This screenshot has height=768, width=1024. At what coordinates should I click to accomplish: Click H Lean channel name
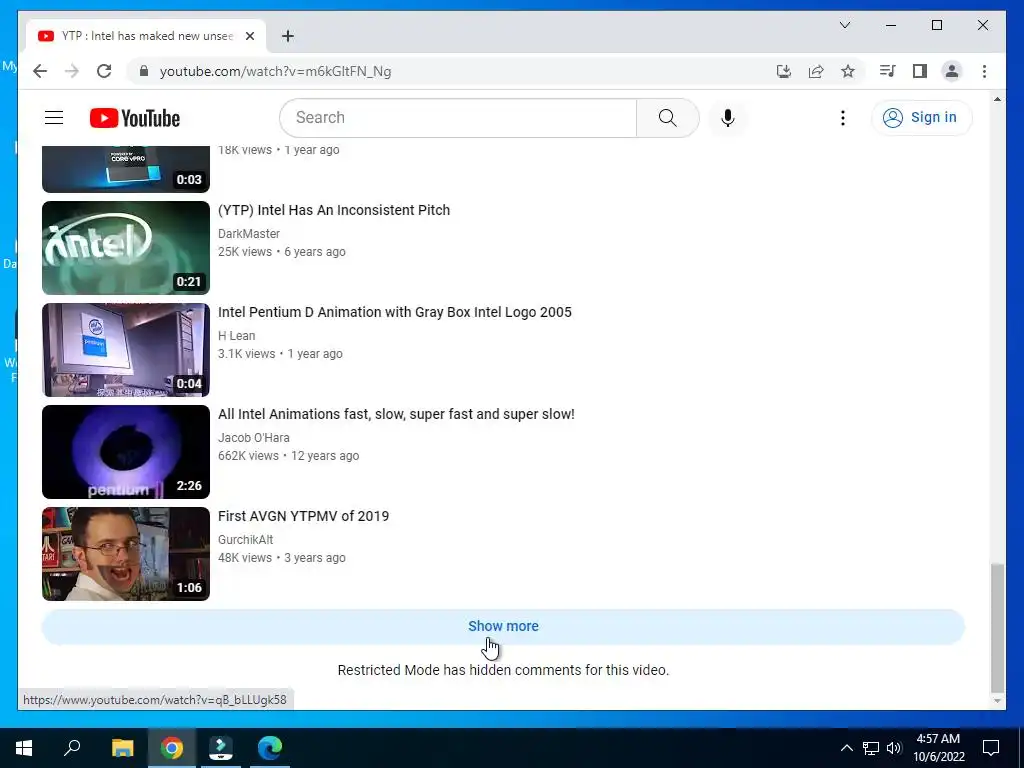(236, 336)
